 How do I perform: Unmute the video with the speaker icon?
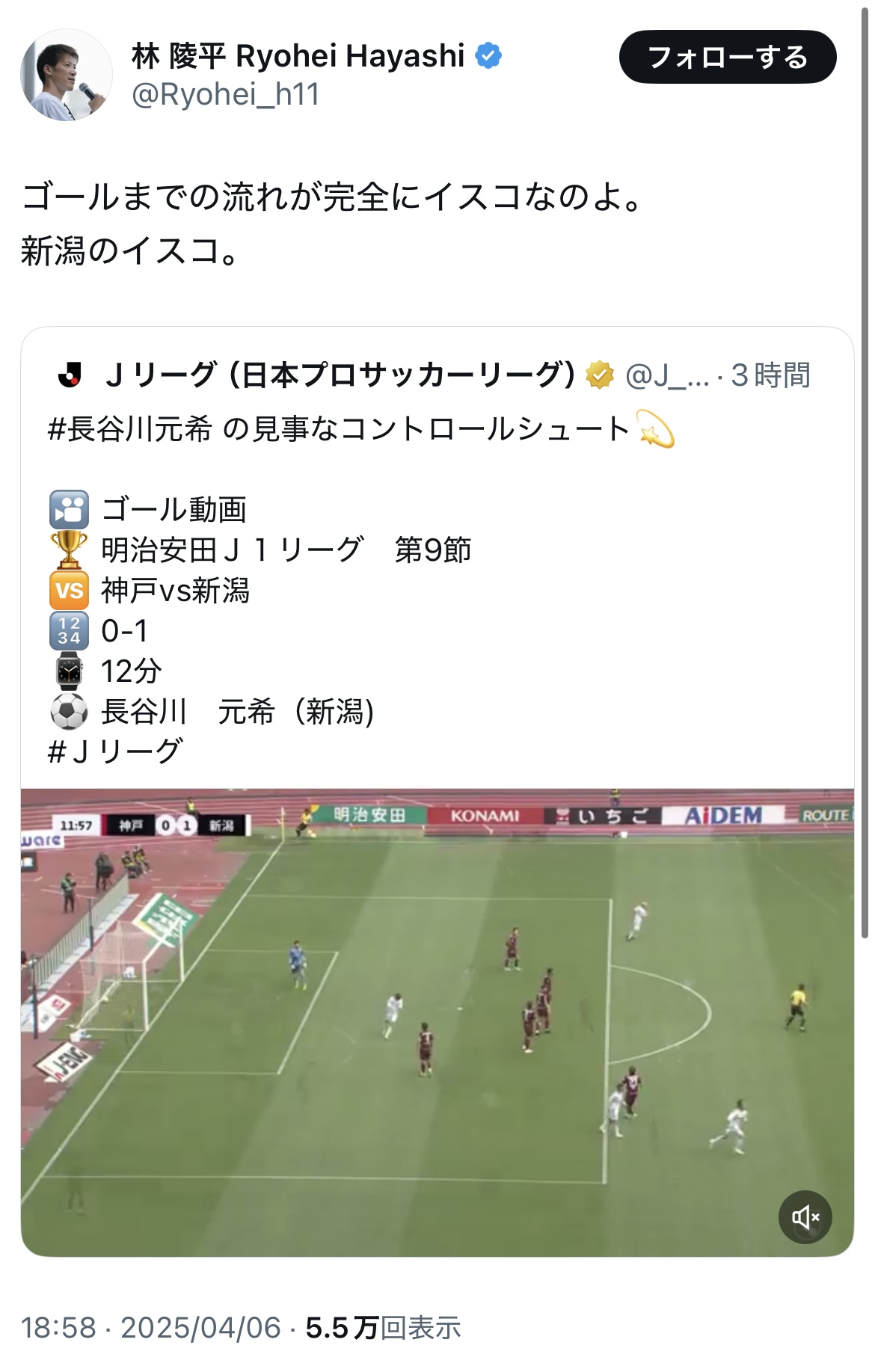(805, 1217)
